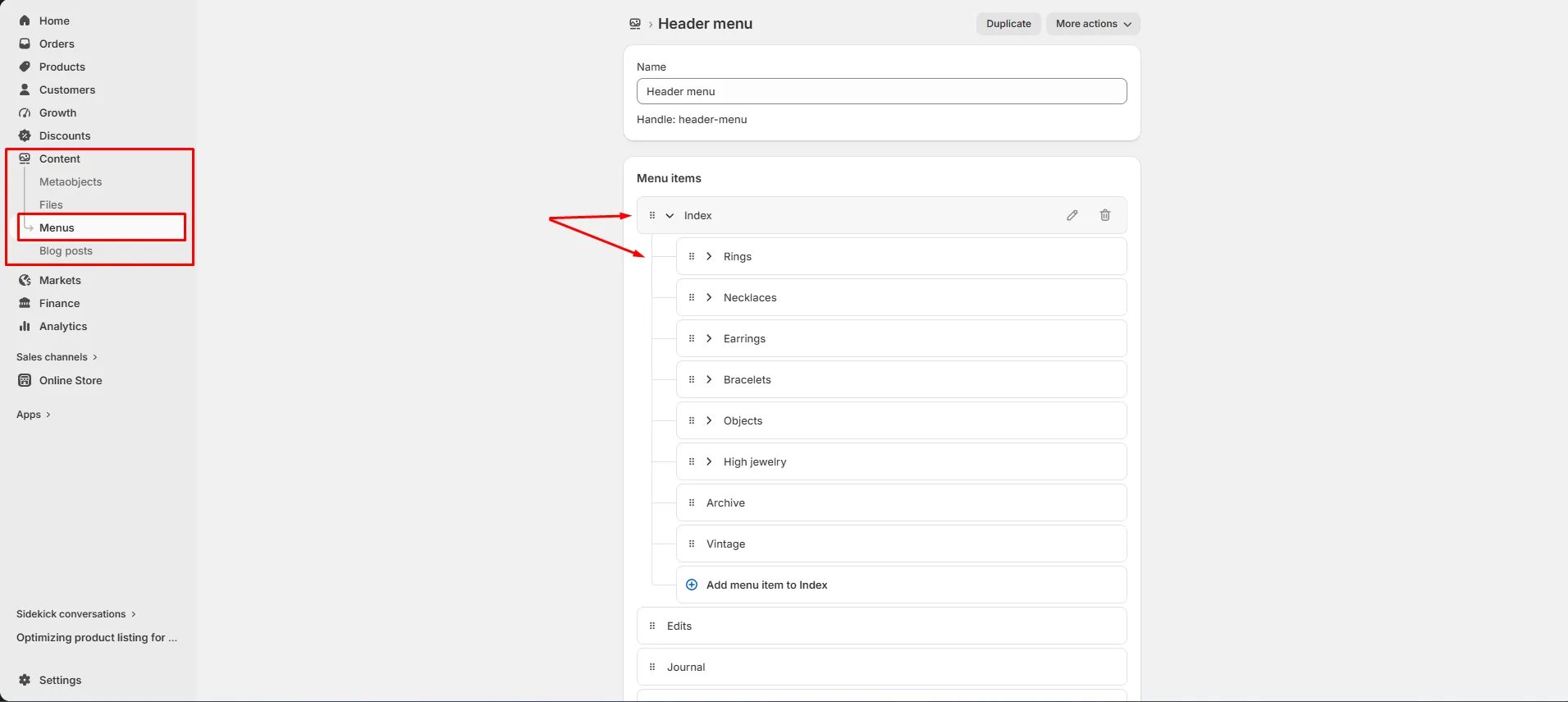Click the plus icon for Add menu item
Screen dimensions: 1568x702
692,585
